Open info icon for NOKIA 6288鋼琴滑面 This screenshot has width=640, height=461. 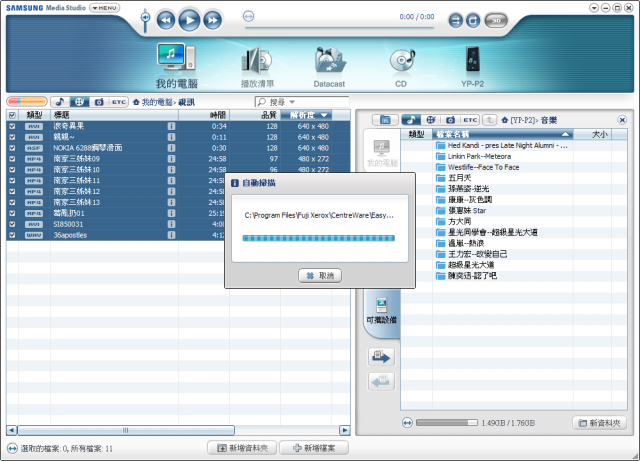171,148
